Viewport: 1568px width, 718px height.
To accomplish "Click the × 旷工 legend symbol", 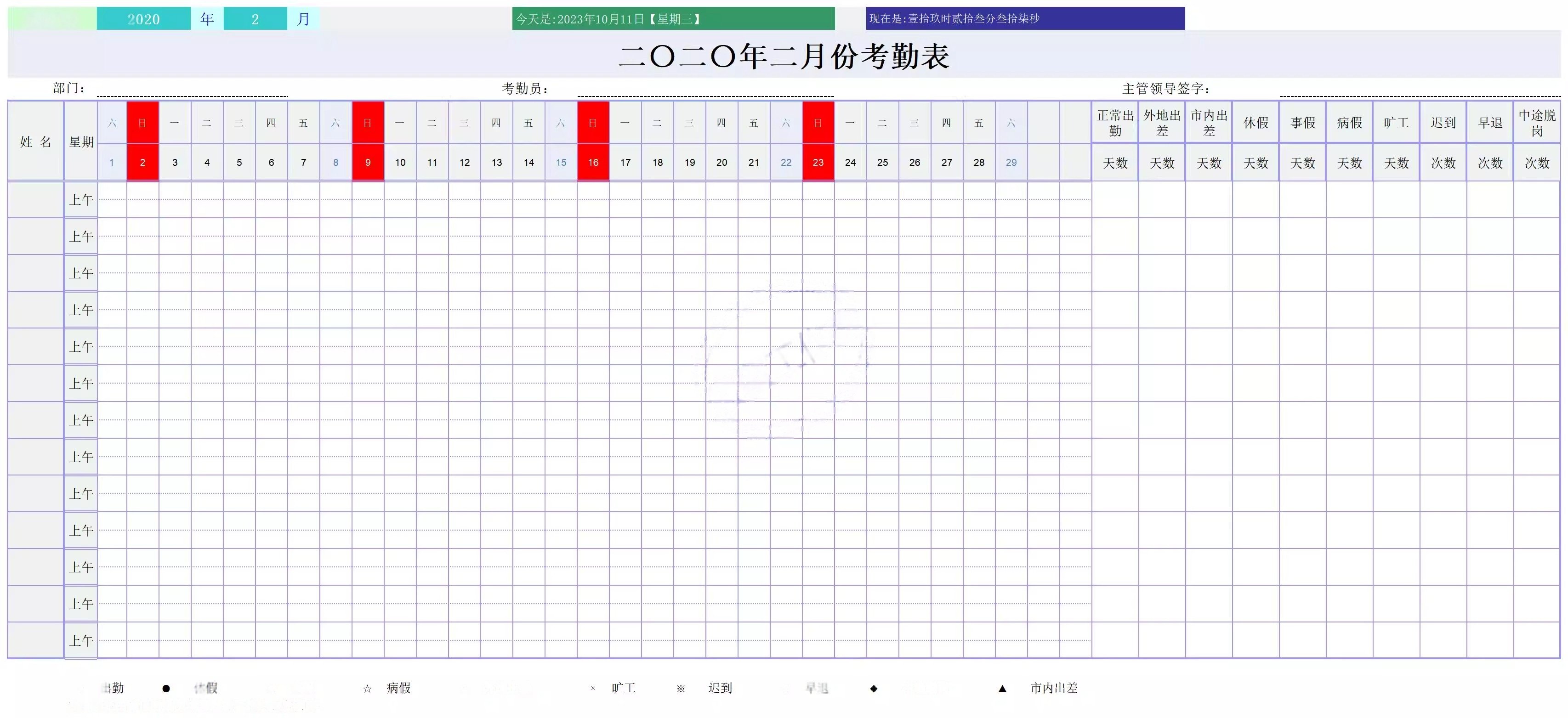I will coord(593,689).
